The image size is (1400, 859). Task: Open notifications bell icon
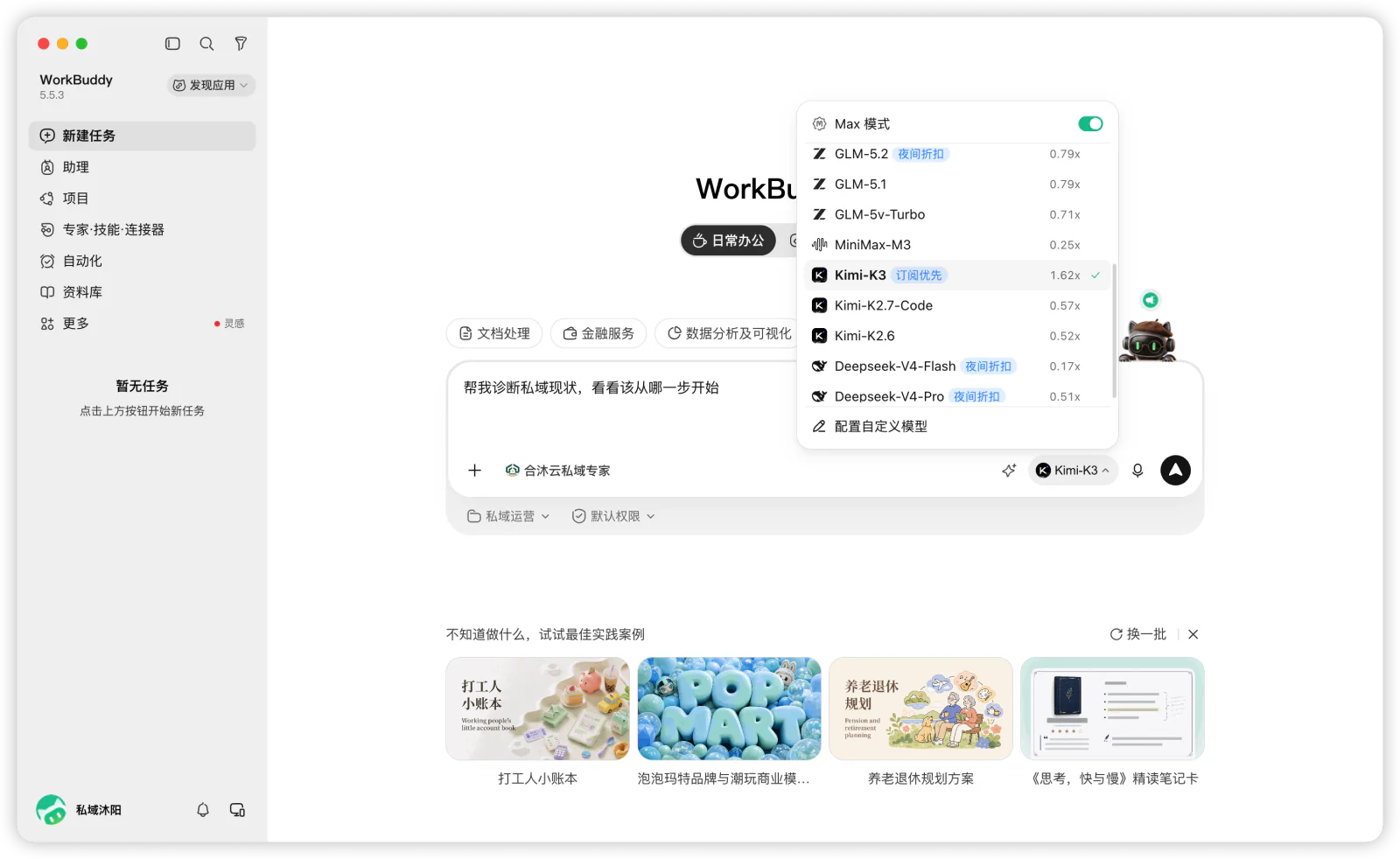203,810
